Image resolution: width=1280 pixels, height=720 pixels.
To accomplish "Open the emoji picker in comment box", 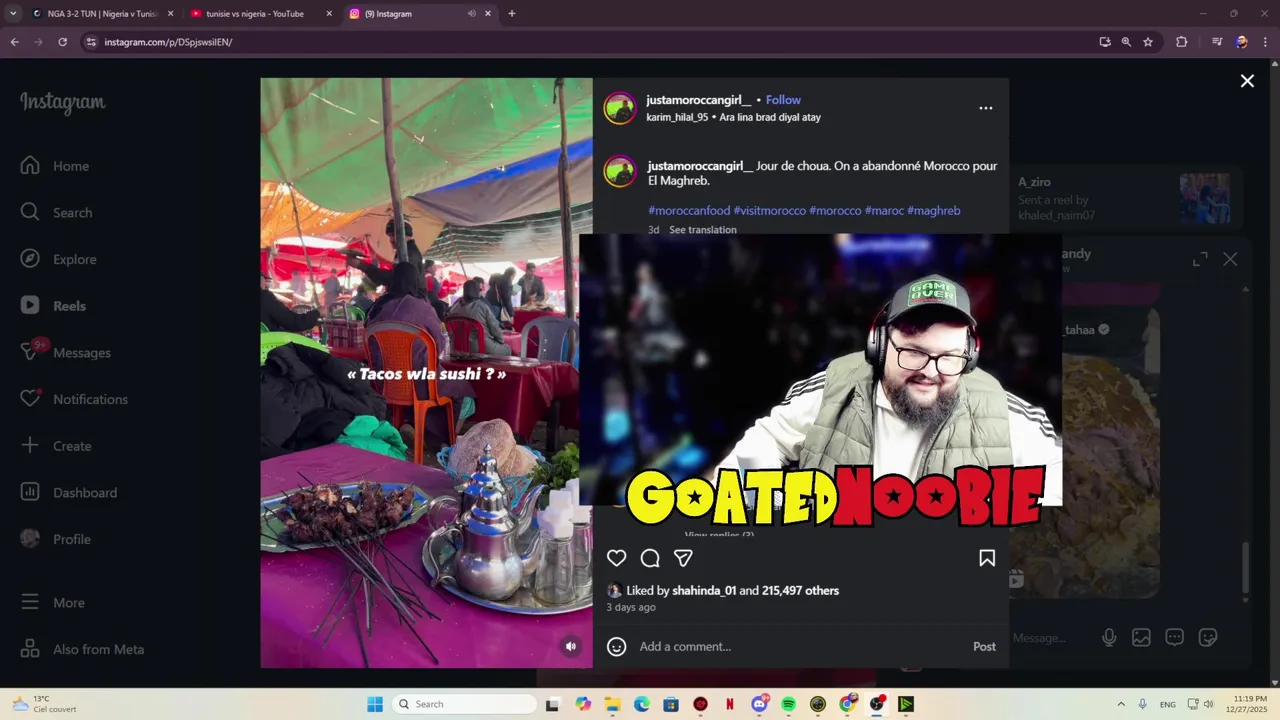I will 617,647.
